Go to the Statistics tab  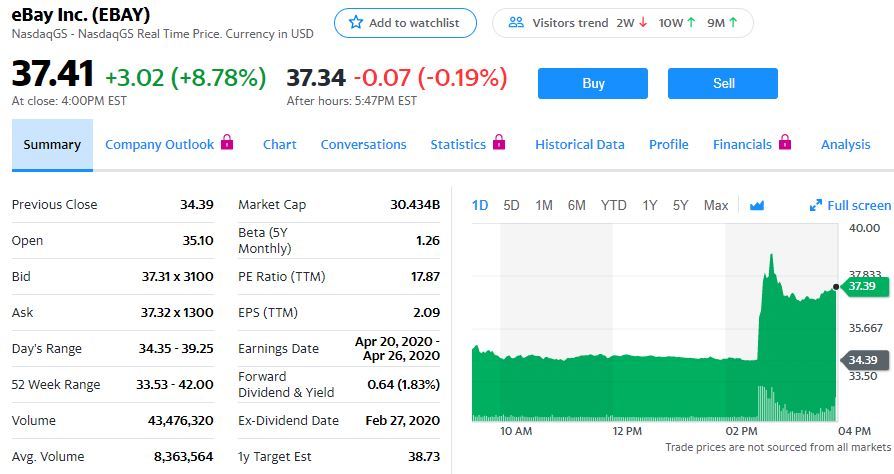[458, 145]
